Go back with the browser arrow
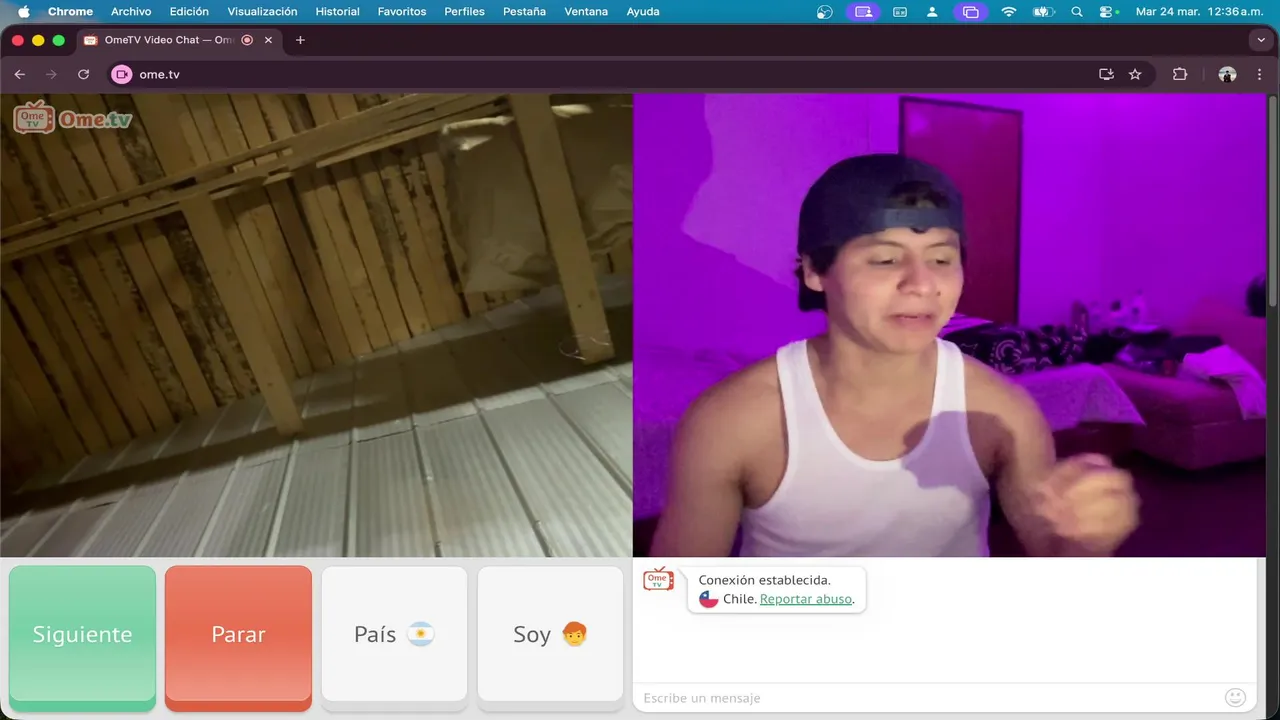 click(x=20, y=74)
